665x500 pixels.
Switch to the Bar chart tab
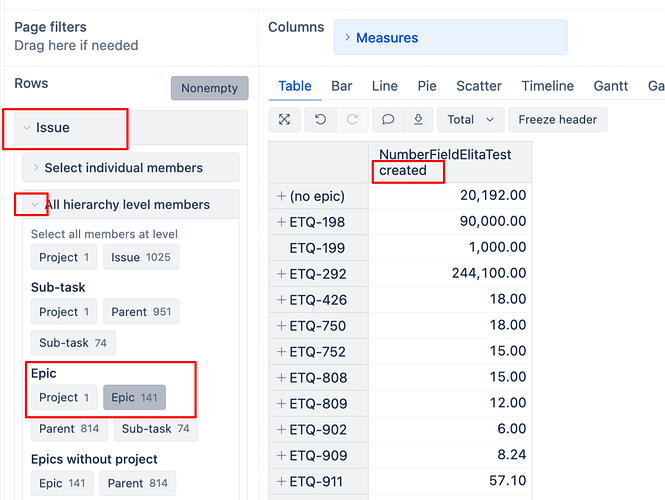point(342,86)
